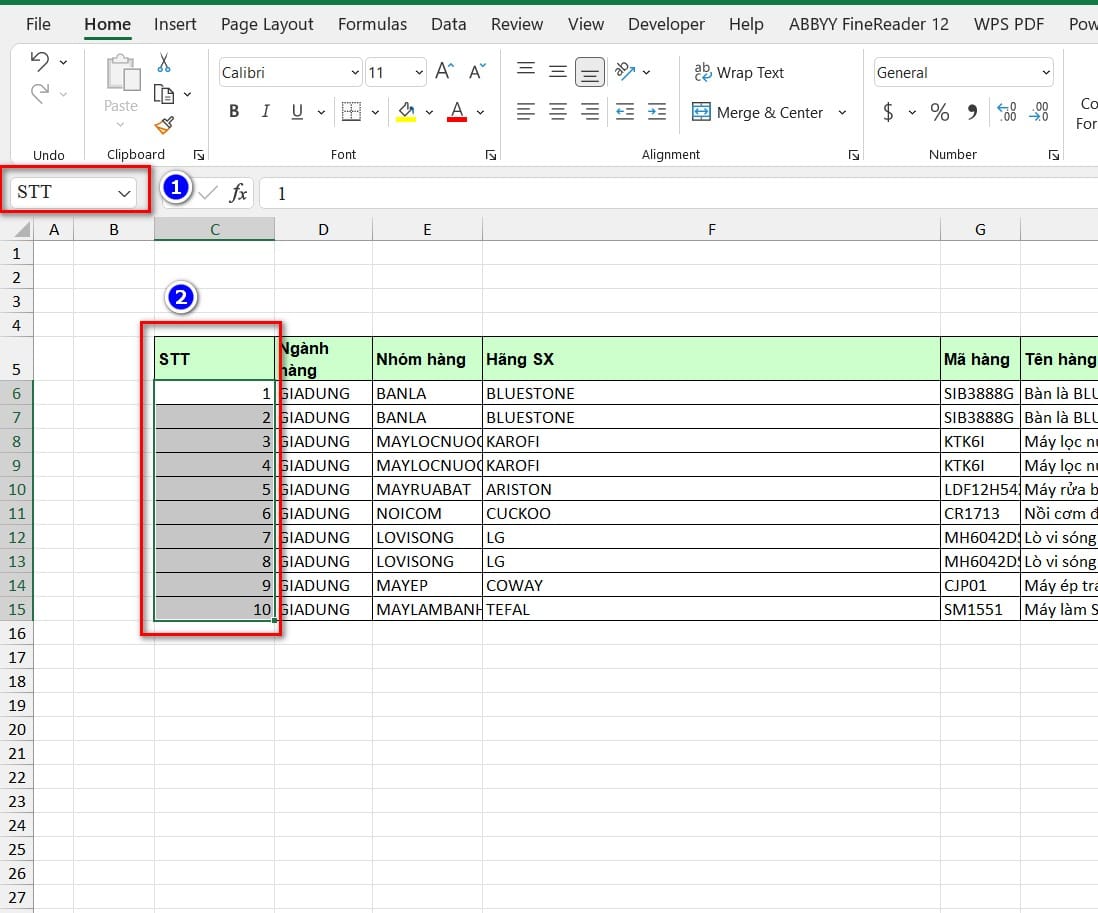Expand the Borders dropdown arrow
Screen dimensions: 1098x913
click(375, 112)
